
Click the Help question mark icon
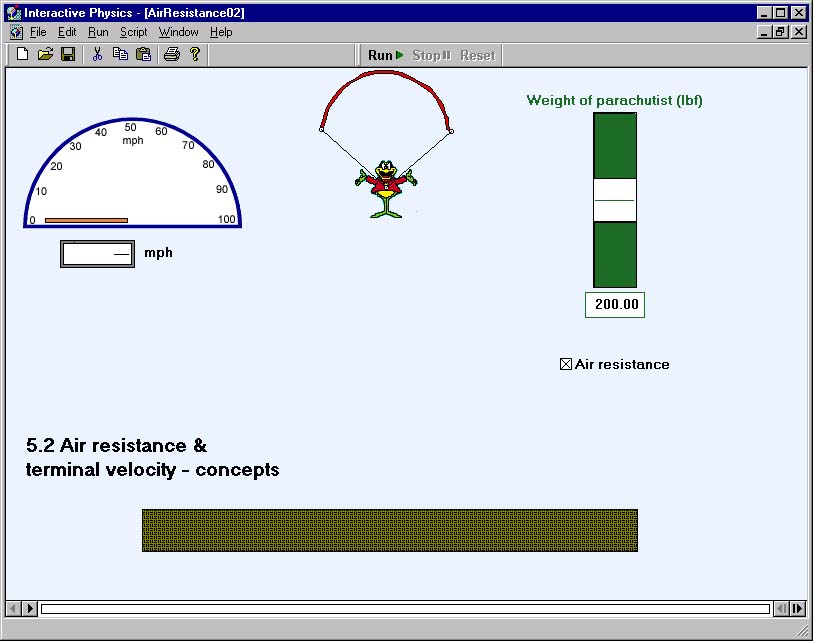[x=195, y=54]
